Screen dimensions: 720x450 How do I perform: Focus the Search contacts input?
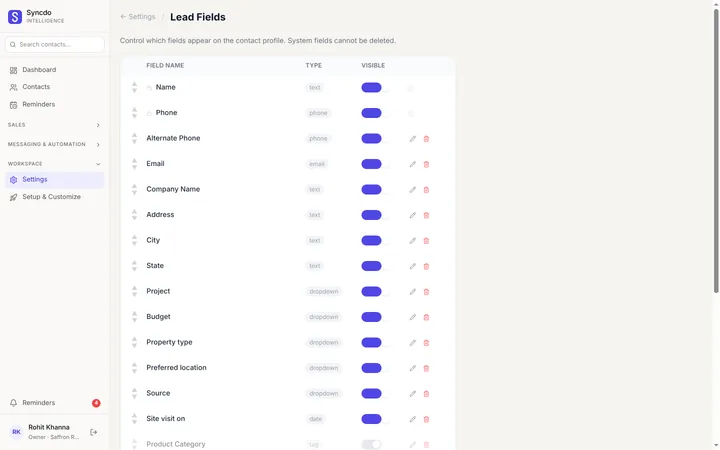point(55,45)
